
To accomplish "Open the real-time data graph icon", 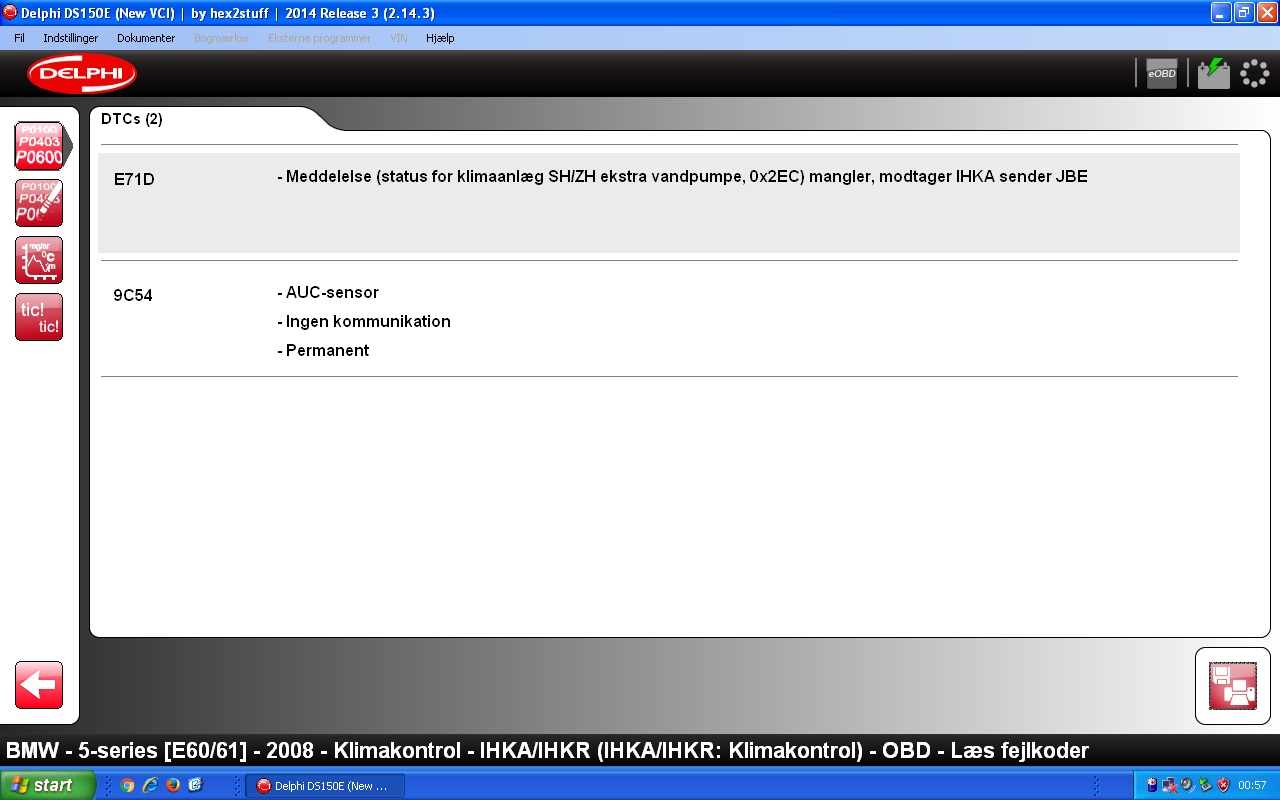I will (39, 260).
